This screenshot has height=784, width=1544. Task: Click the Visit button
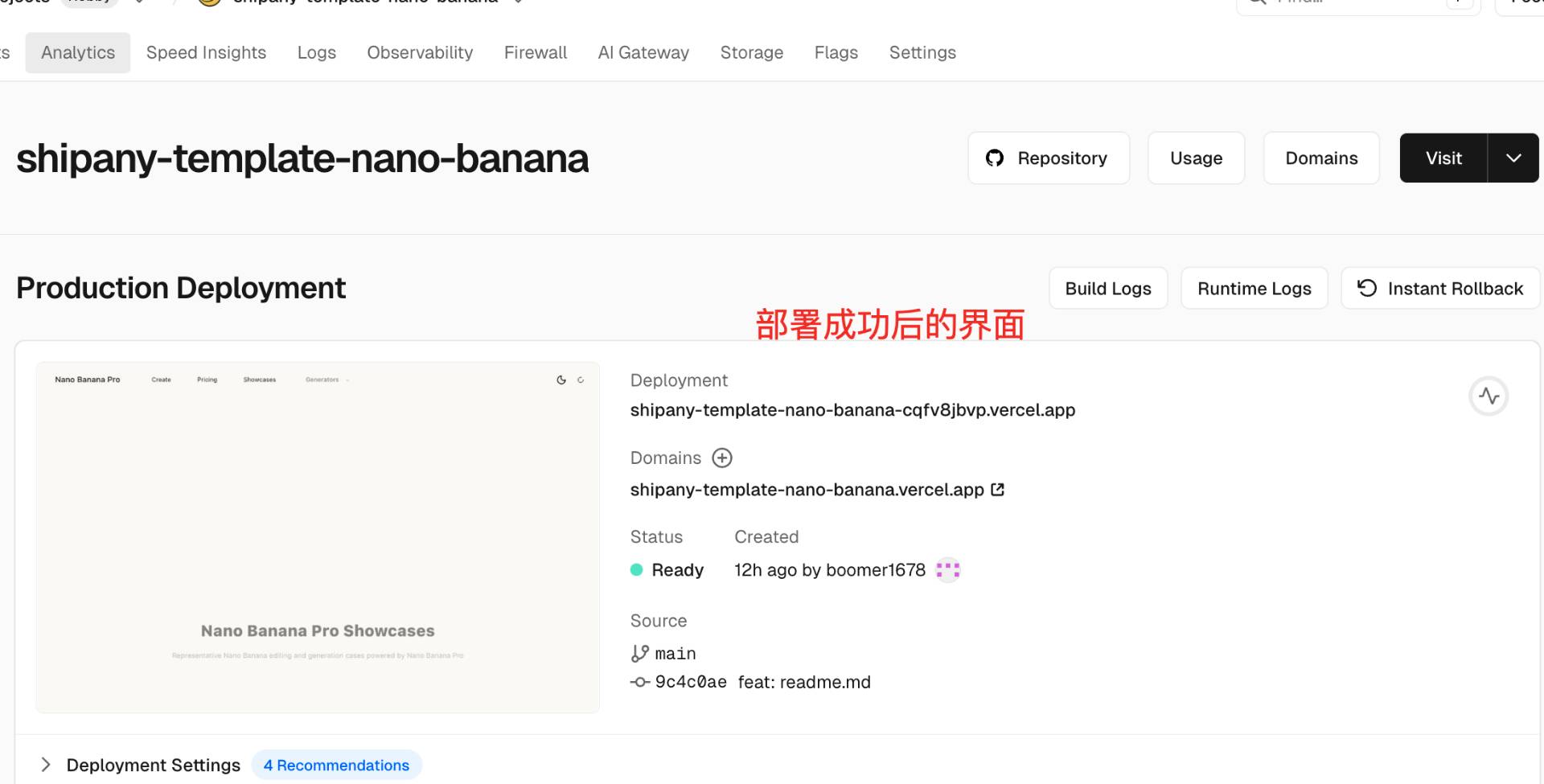click(1443, 158)
